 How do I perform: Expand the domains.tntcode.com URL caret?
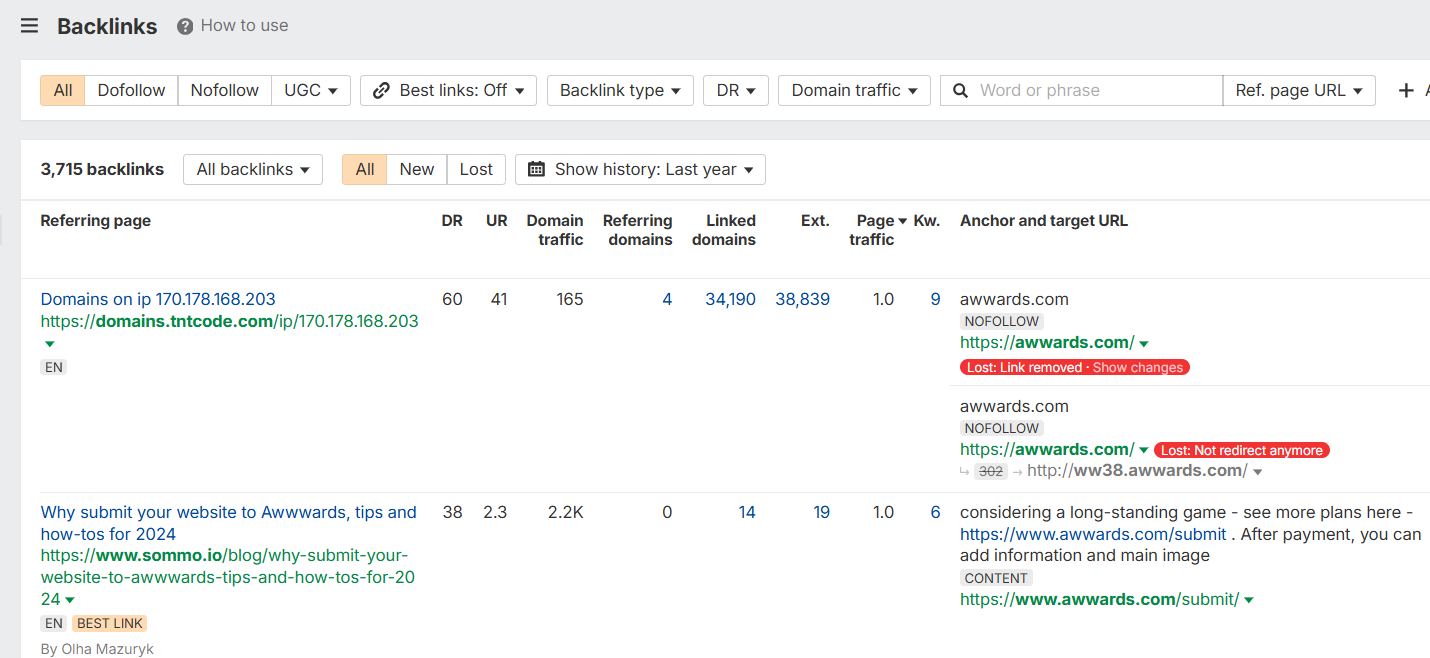click(x=49, y=344)
